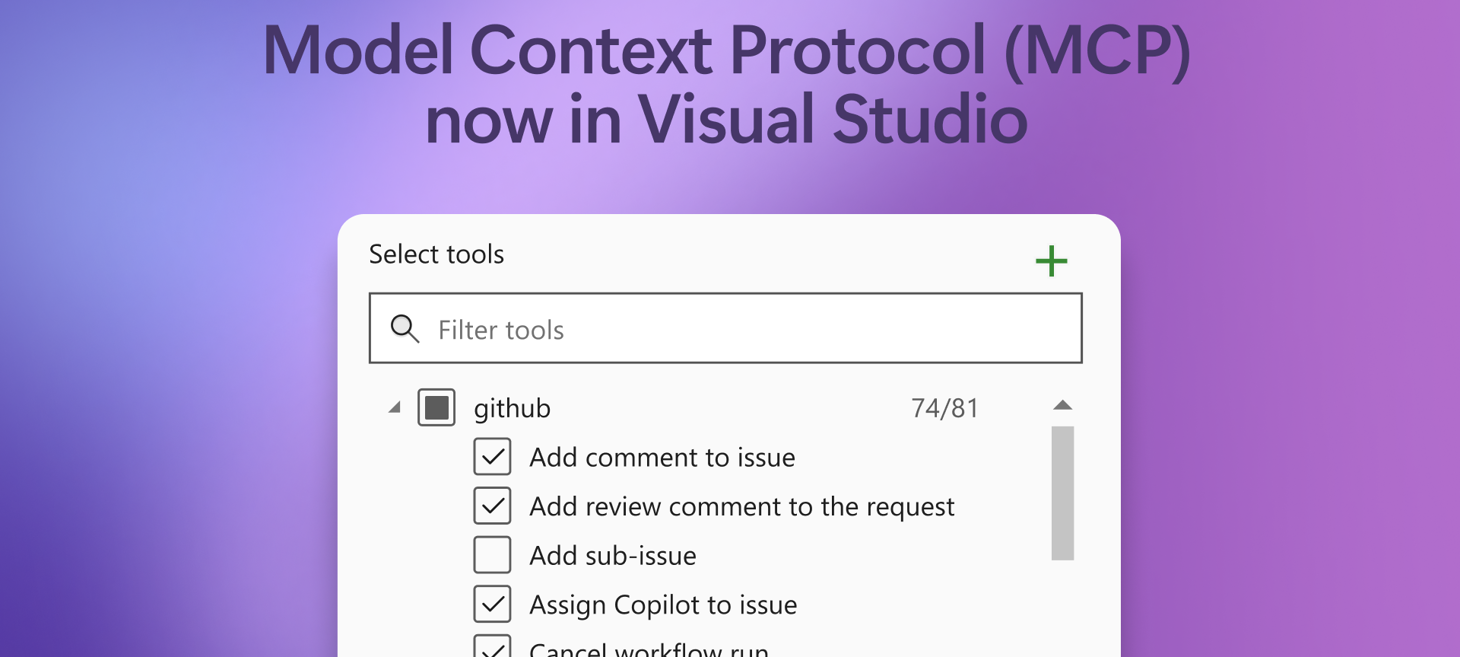The image size is (1460, 657).
Task: Enable the Add sub-issue tool
Action: point(492,554)
